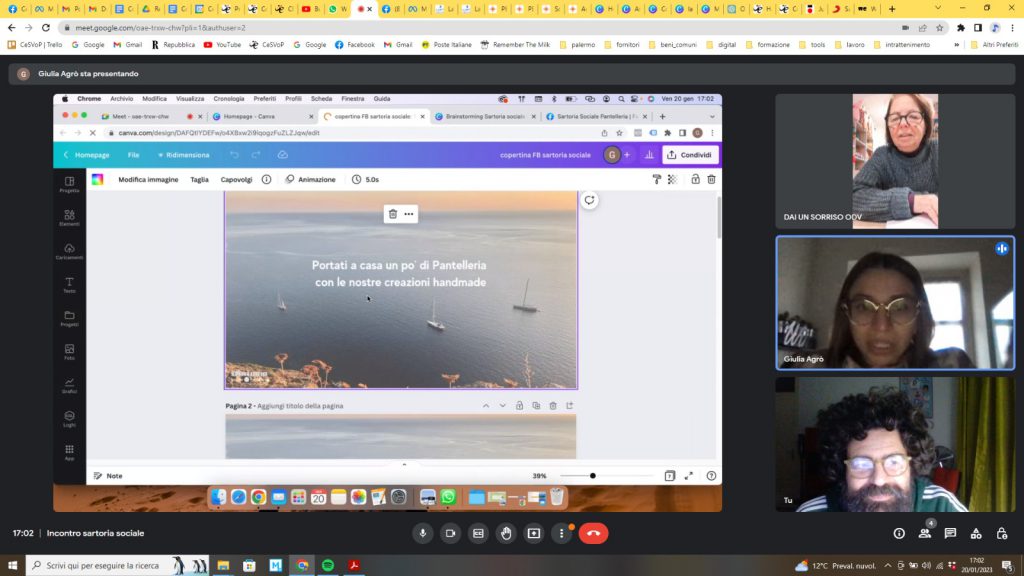Open the Ridimensiona dropdown in Canva
This screenshot has width=1024, height=576.
click(184, 155)
